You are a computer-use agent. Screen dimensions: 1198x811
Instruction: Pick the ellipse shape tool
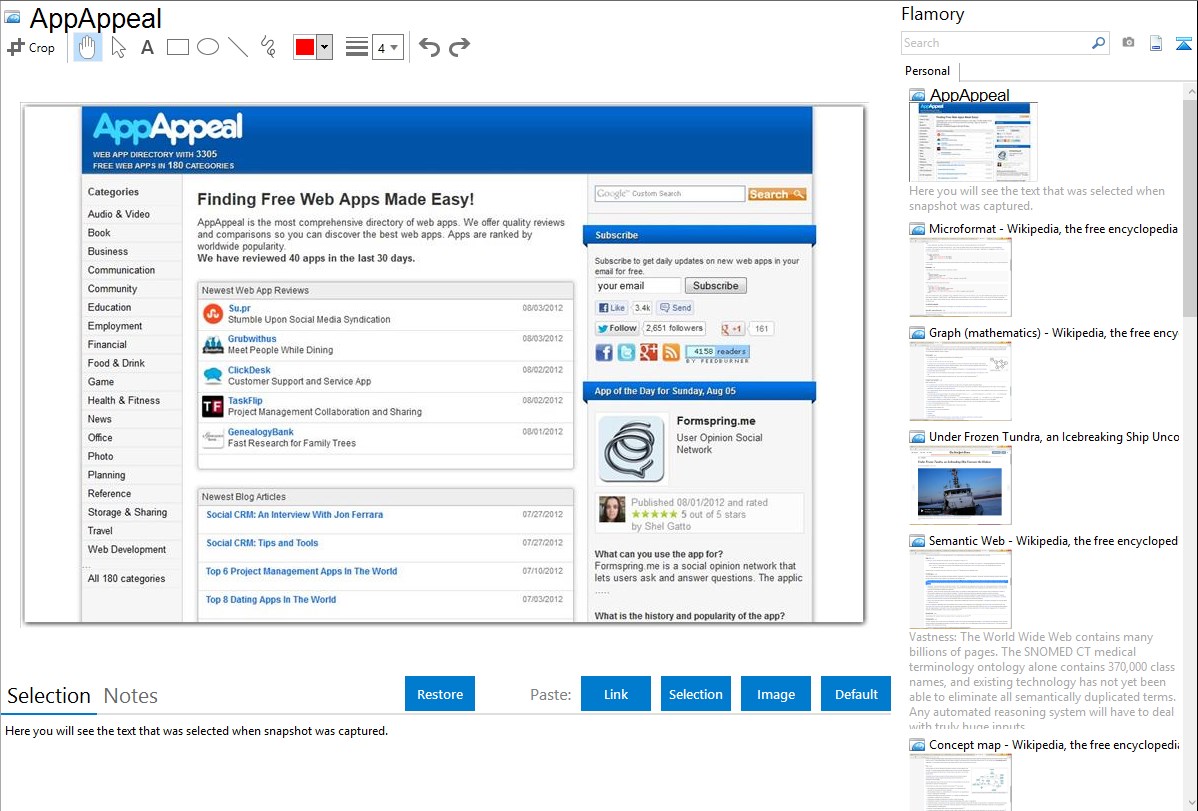(x=208, y=47)
